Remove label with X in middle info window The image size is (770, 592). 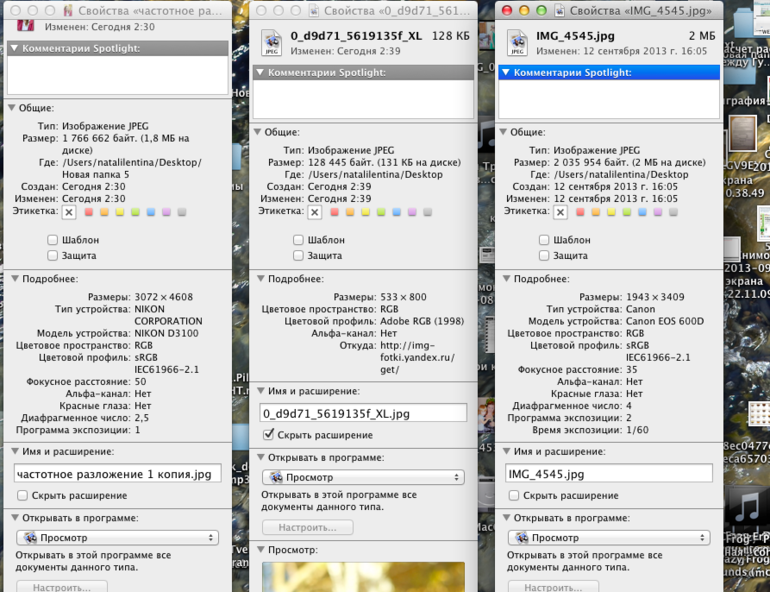click(x=314, y=212)
